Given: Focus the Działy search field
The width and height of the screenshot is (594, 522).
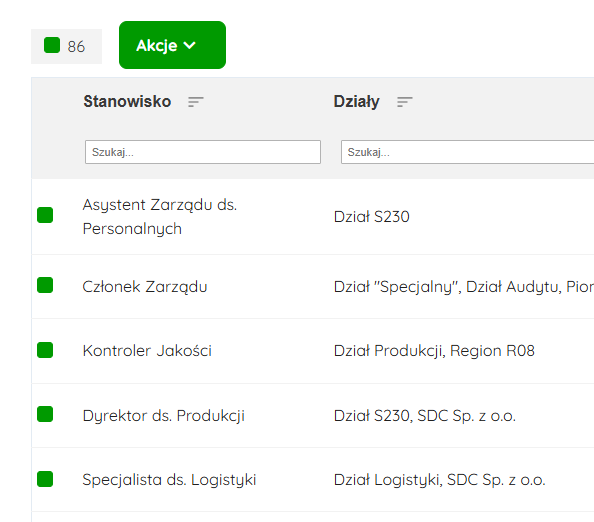Looking at the screenshot, I should click(467, 152).
